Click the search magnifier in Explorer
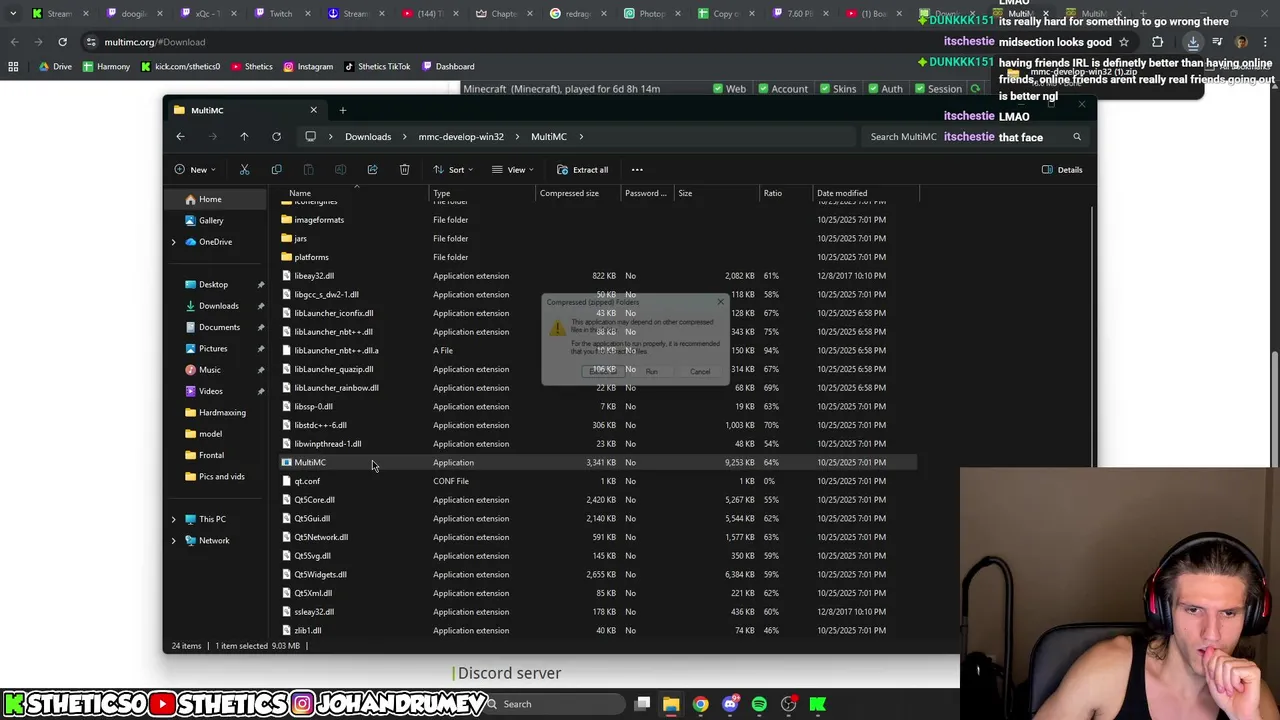The image size is (1280, 720). tap(1077, 137)
